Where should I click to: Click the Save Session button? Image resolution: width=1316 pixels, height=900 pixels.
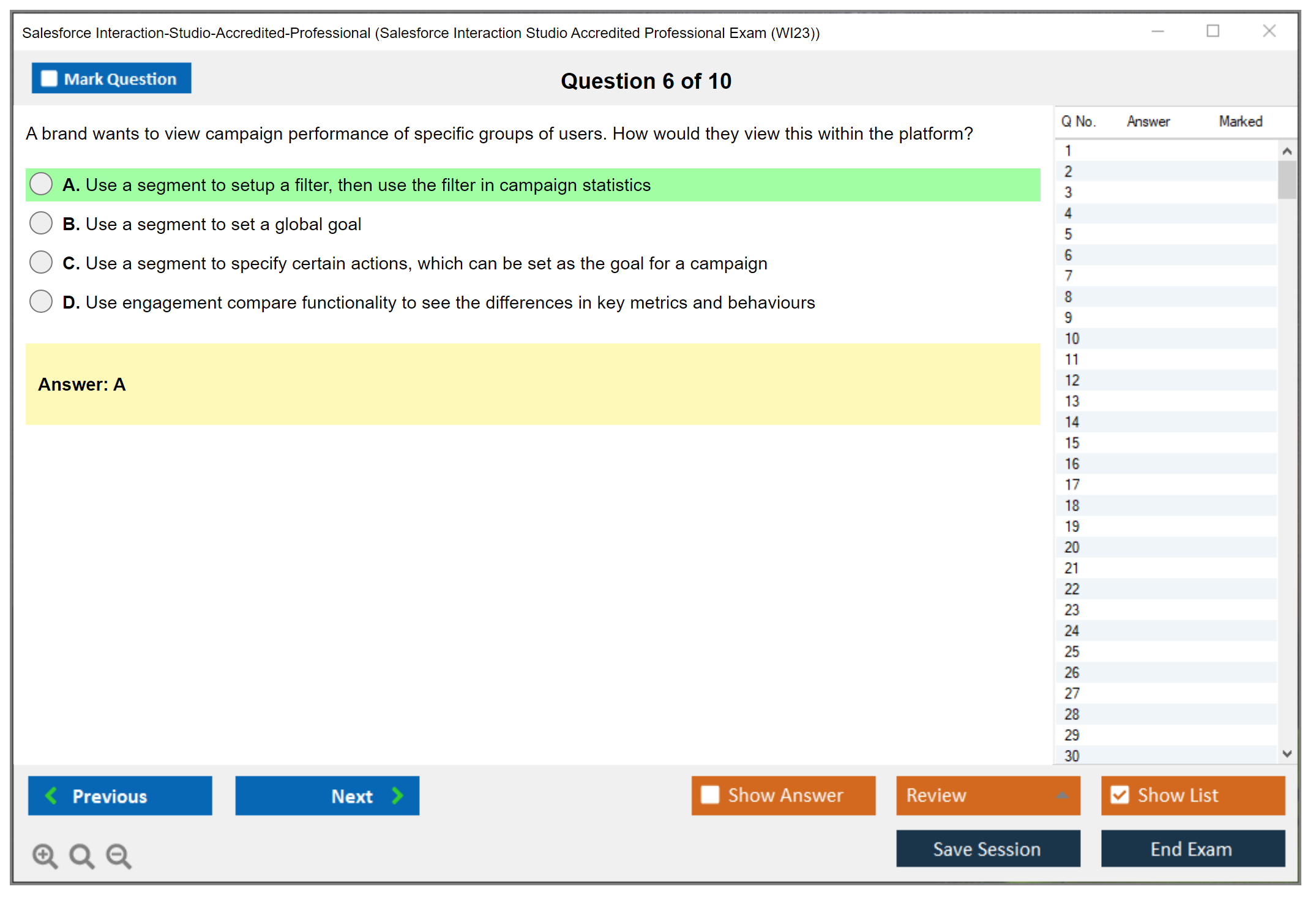[987, 849]
